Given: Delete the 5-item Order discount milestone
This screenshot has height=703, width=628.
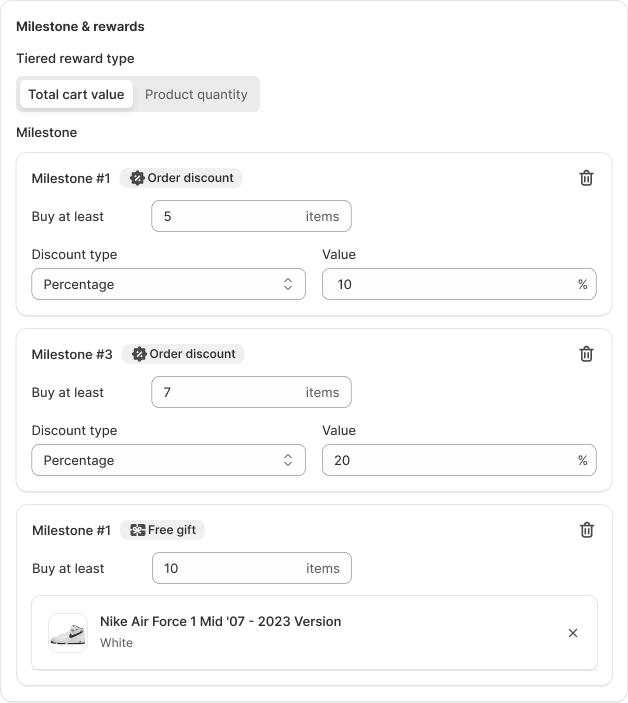Looking at the screenshot, I should 586,178.
